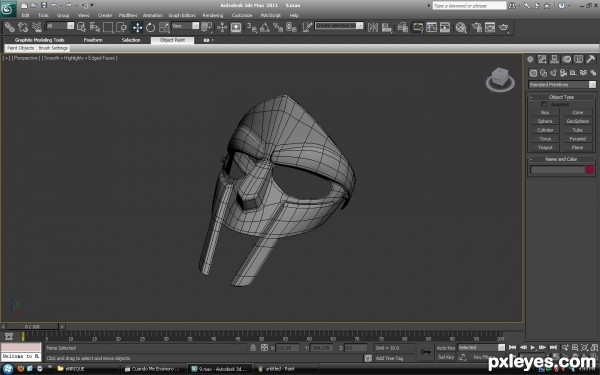Toggle the 3D Snaps icon
The image size is (600, 375).
(x=251, y=27)
